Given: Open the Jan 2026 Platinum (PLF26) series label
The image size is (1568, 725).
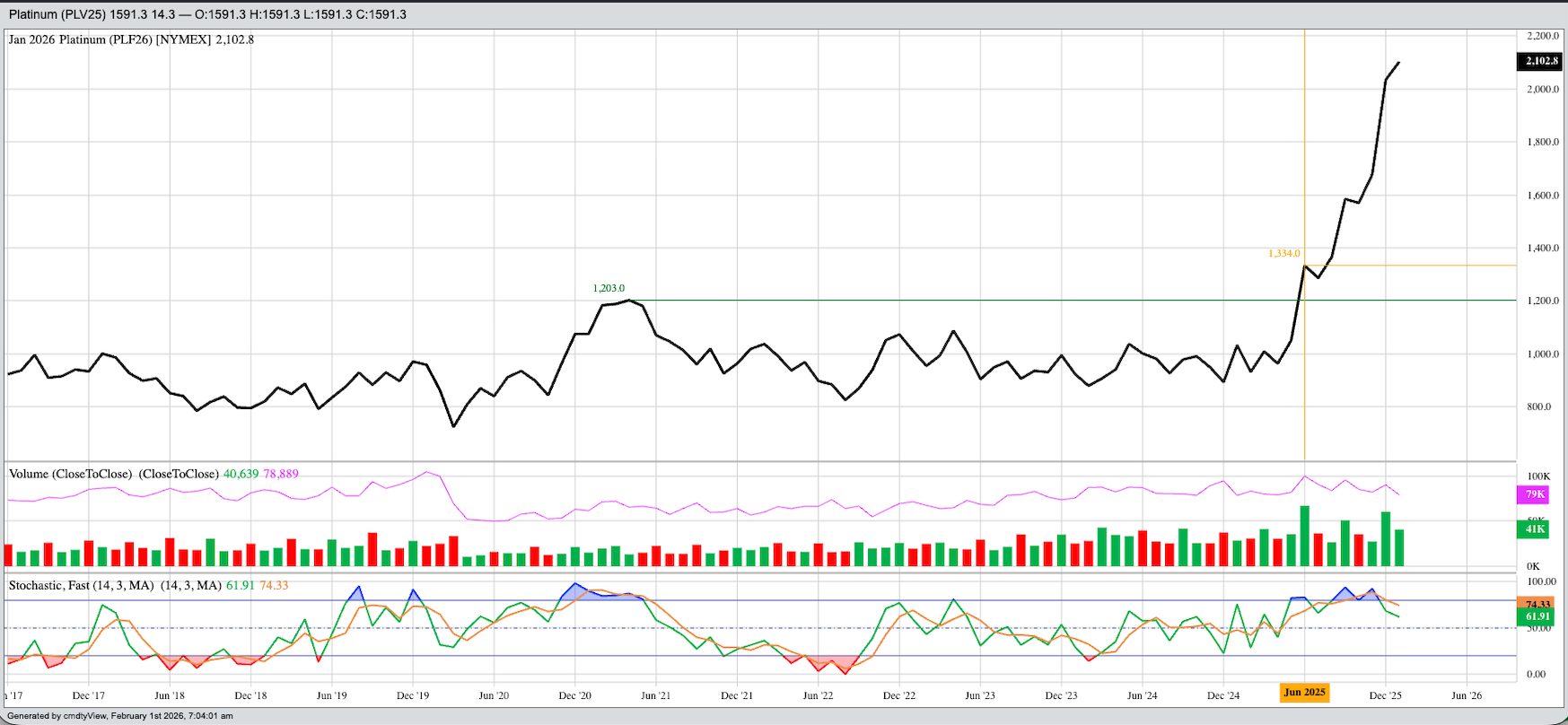Looking at the screenshot, I should (131, 39).
